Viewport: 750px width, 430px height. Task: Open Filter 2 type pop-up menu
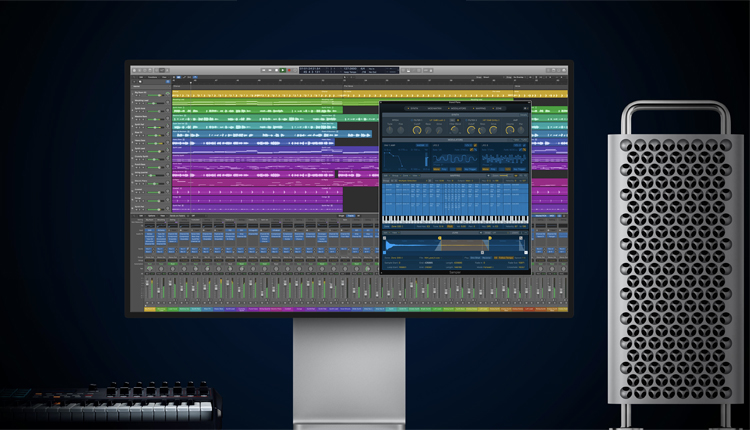[491, 120]
